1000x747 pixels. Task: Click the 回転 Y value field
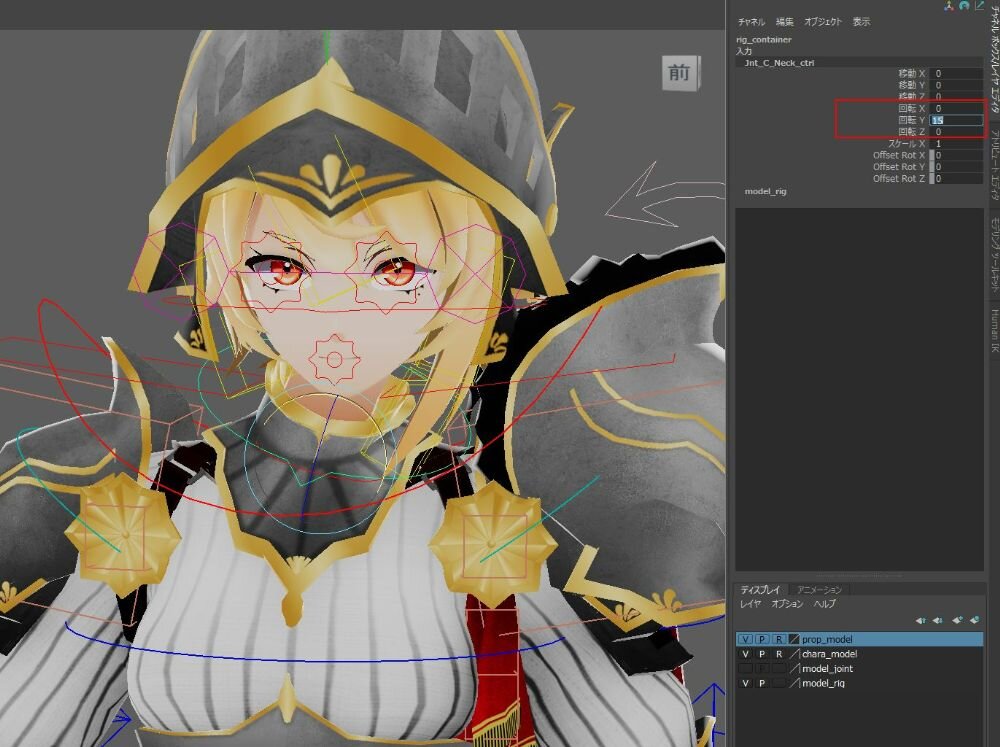pyautogui.click(x=956, y=120)
